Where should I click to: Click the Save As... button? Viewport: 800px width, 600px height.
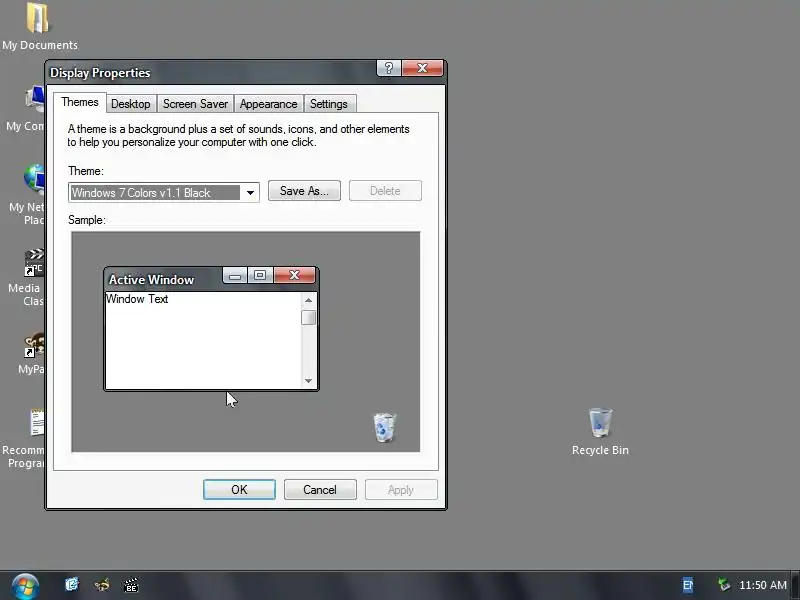pyautogui.click(x=304, y=191)
